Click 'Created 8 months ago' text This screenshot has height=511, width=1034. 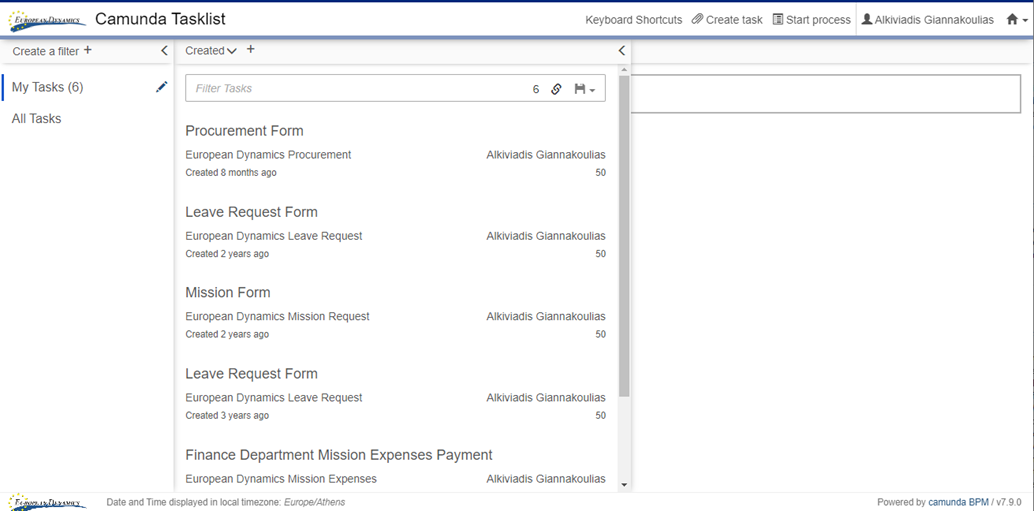point(231,173)
